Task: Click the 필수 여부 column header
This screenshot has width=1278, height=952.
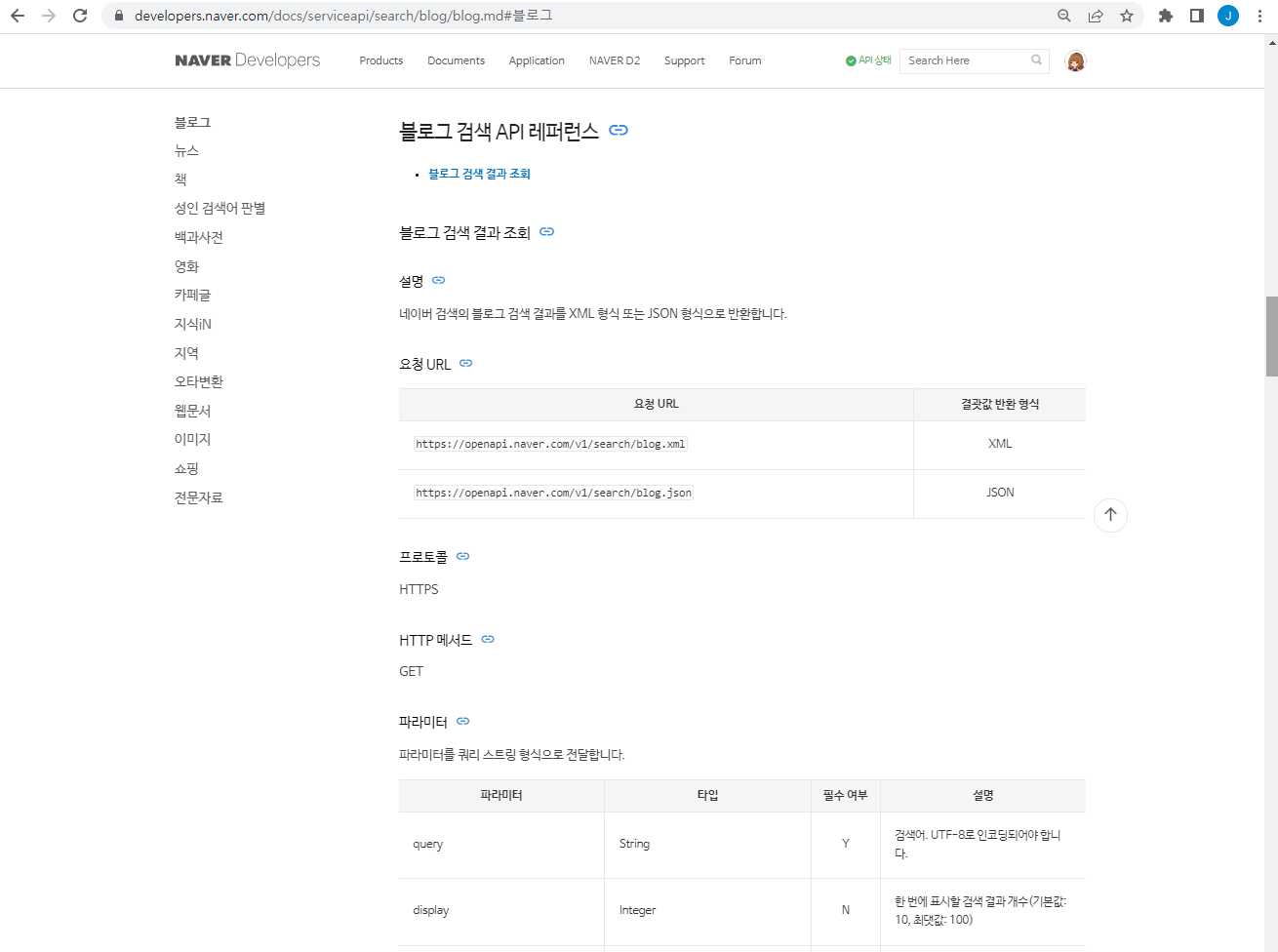Action: (845, 795)
